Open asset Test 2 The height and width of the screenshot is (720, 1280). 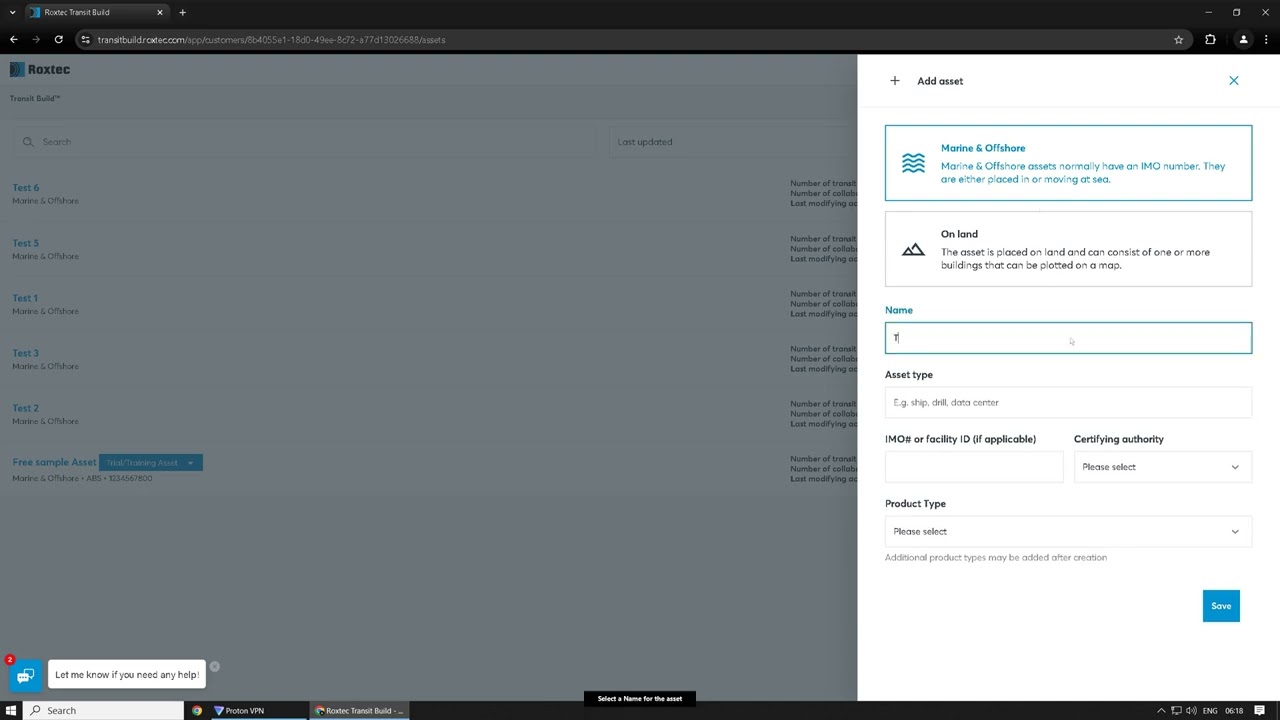(26, 408)
